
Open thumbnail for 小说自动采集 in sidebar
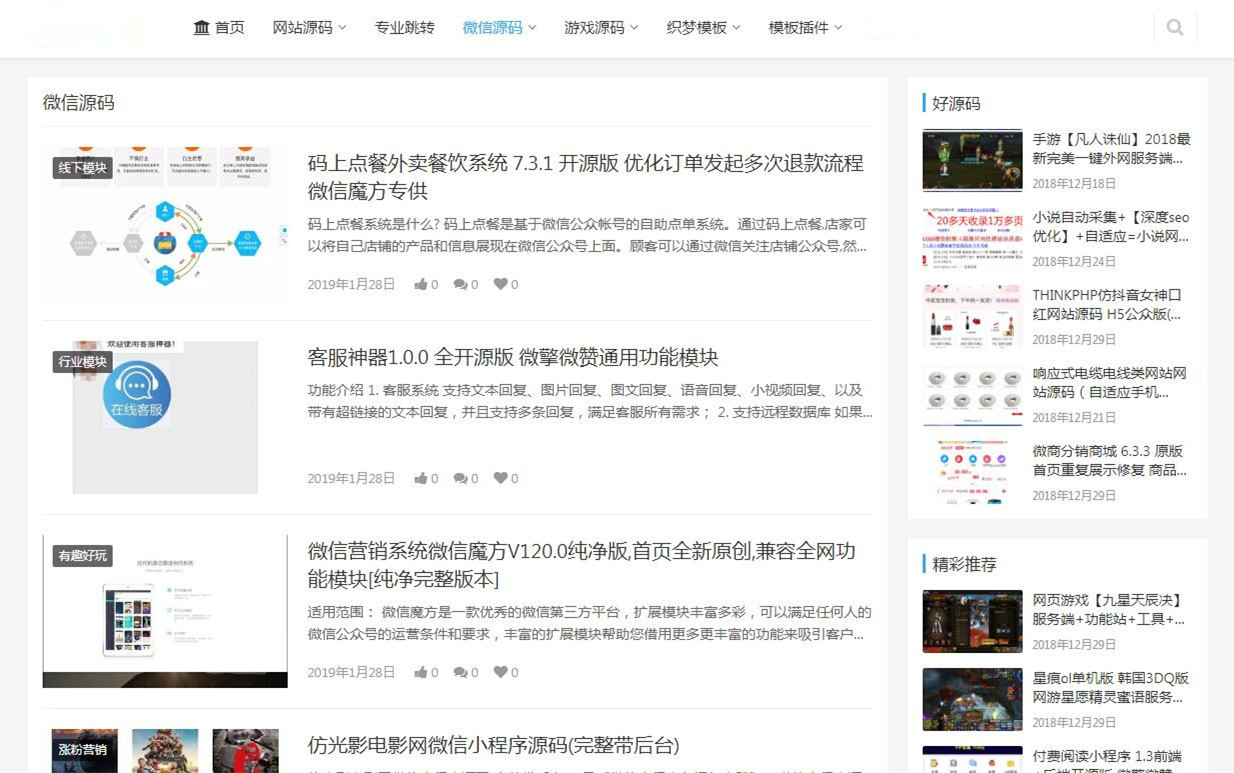coord(972,238)
